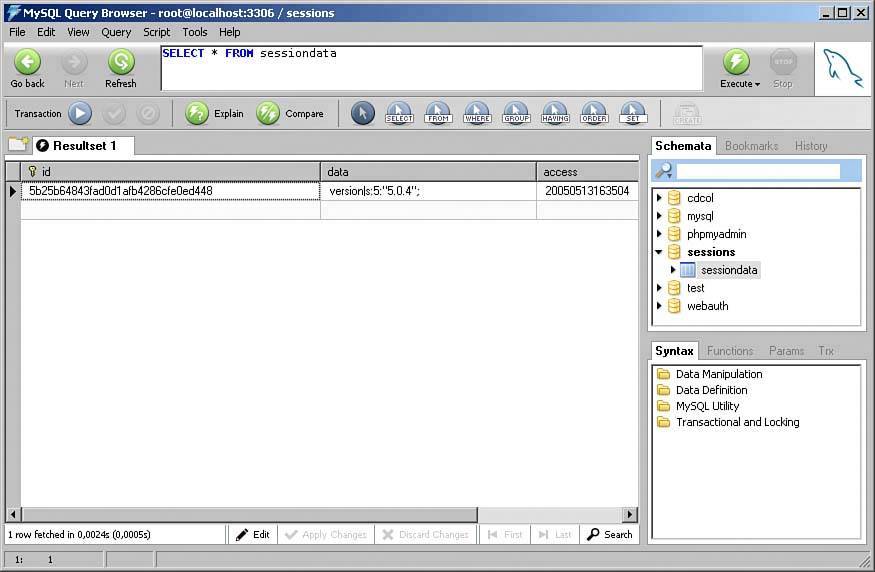Click horizontal scrollbar right arrow
This screenshot has height=572, width=875.
630,514
